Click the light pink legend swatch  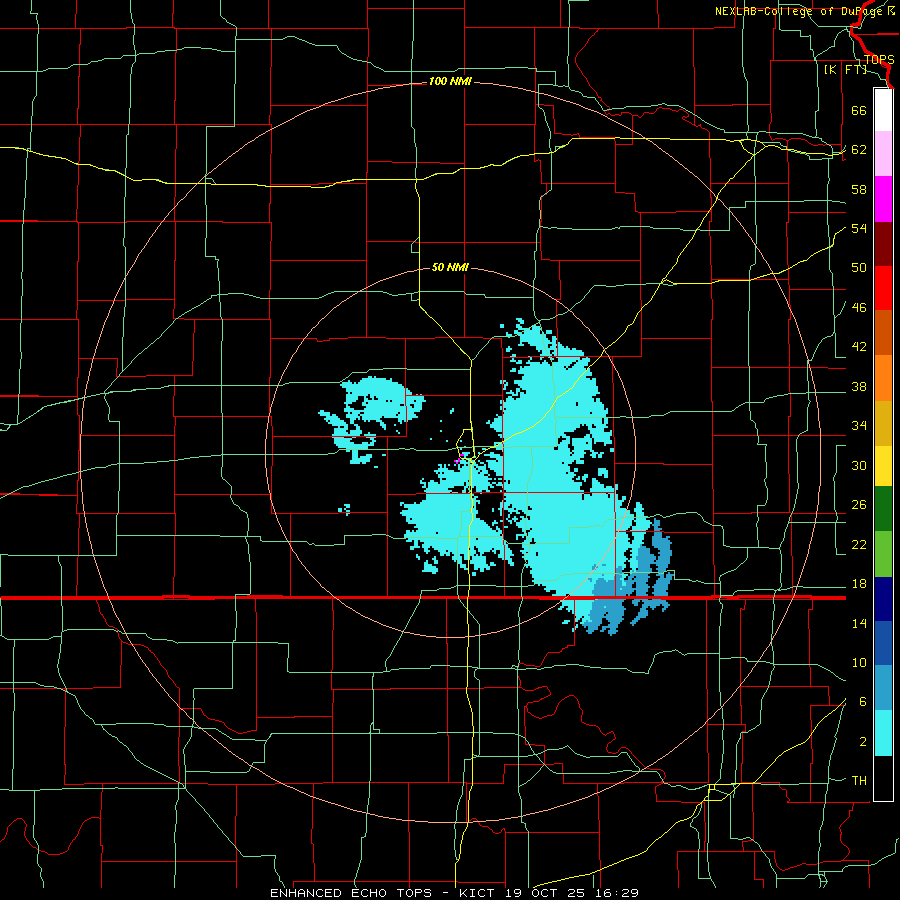point(883,154)
